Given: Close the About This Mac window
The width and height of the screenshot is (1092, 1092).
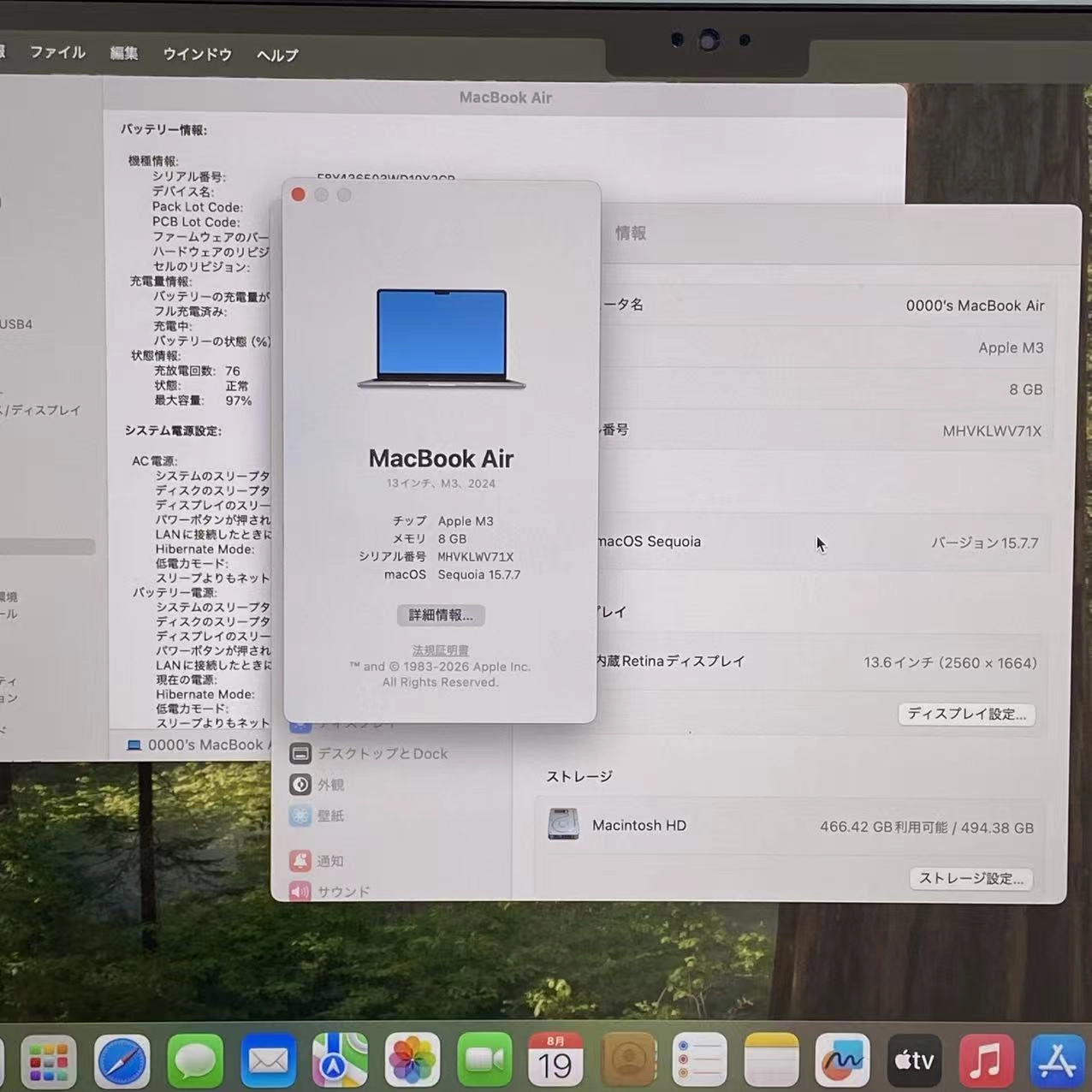Looking at the screenshot, I should (298, 195).
